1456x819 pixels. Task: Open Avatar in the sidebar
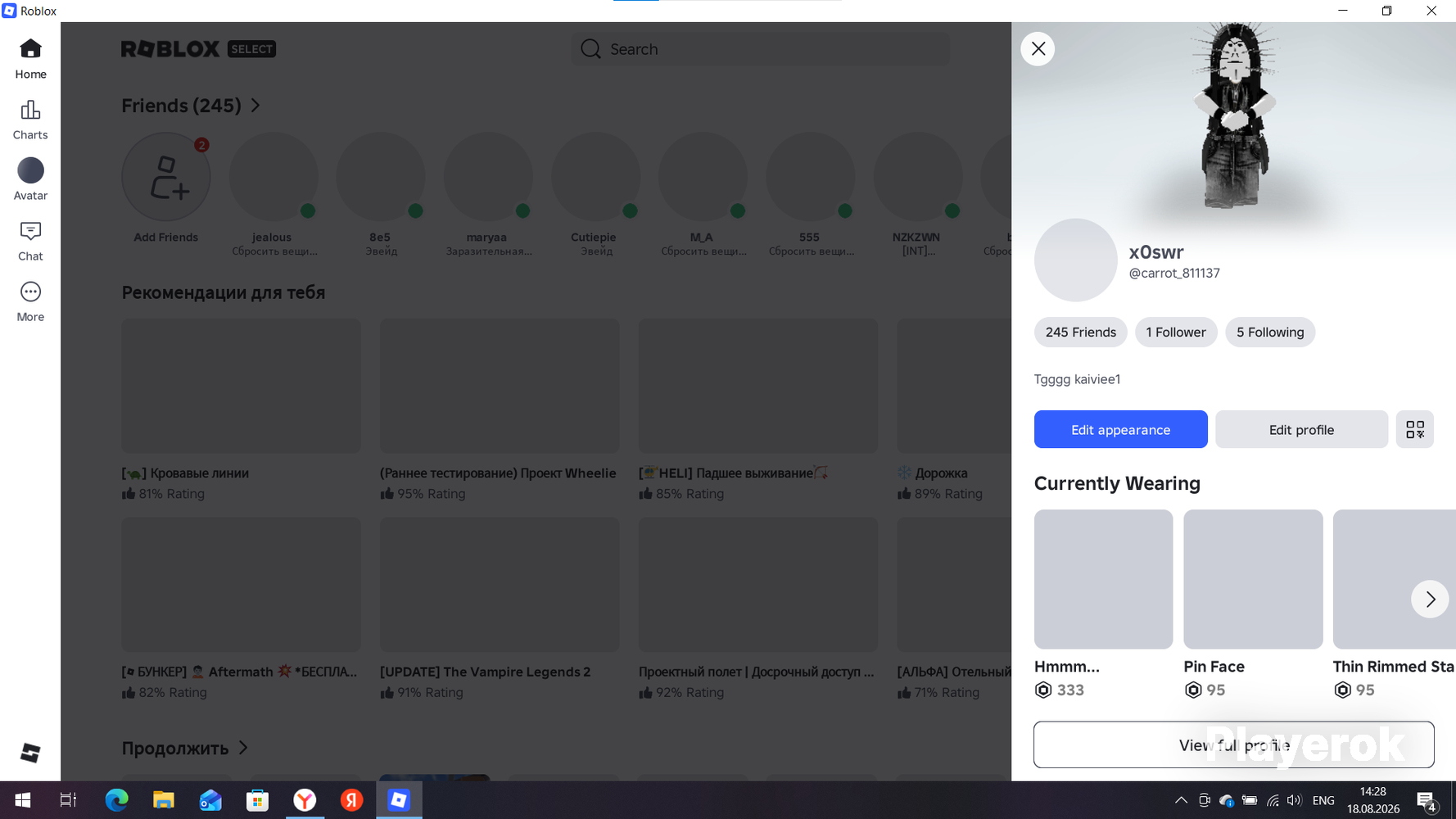30,180
